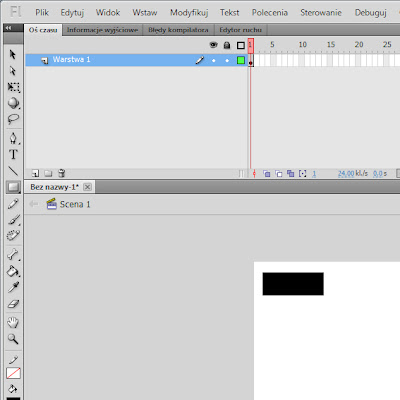
Task: Switch to Informacje wyjściowe tab
Action: coord(102,30)
